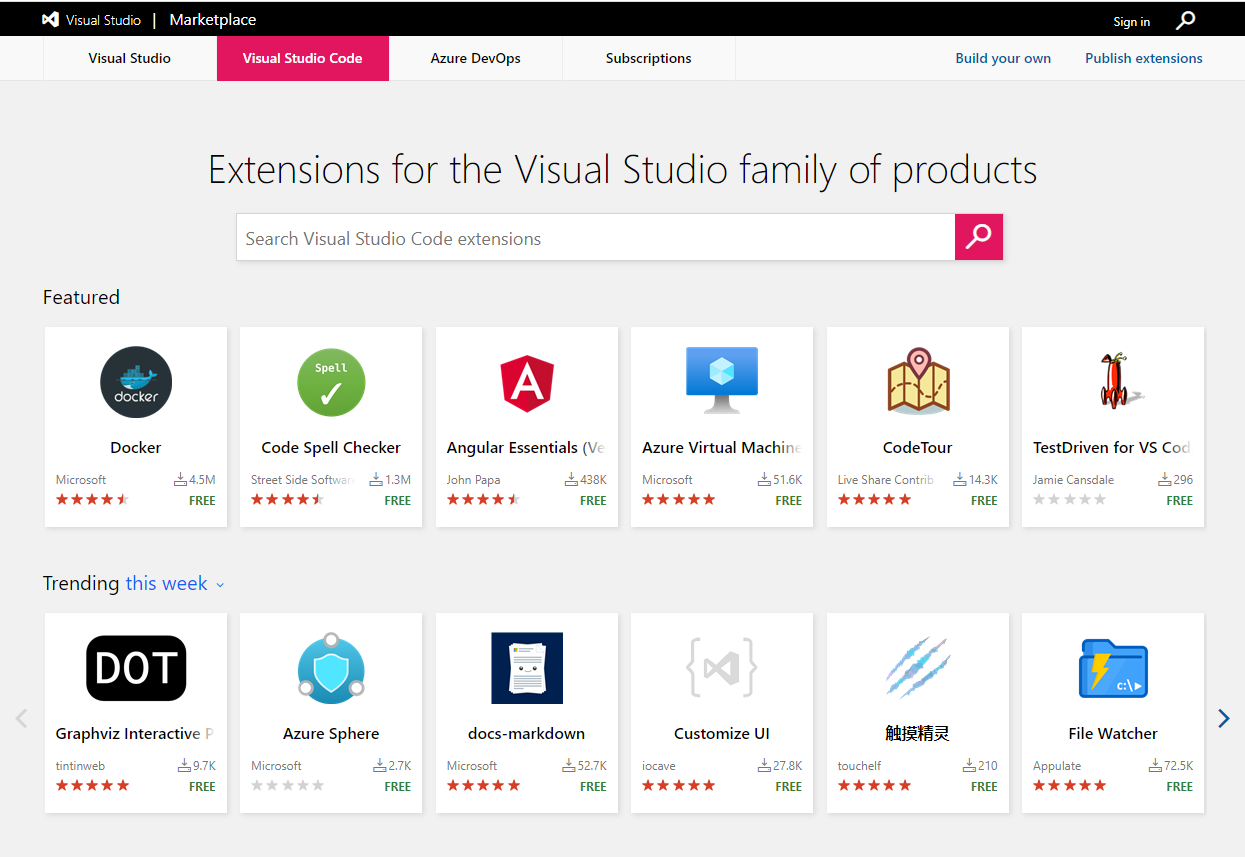Open the File Watcher folder icon

click(x=1113, y=668)
